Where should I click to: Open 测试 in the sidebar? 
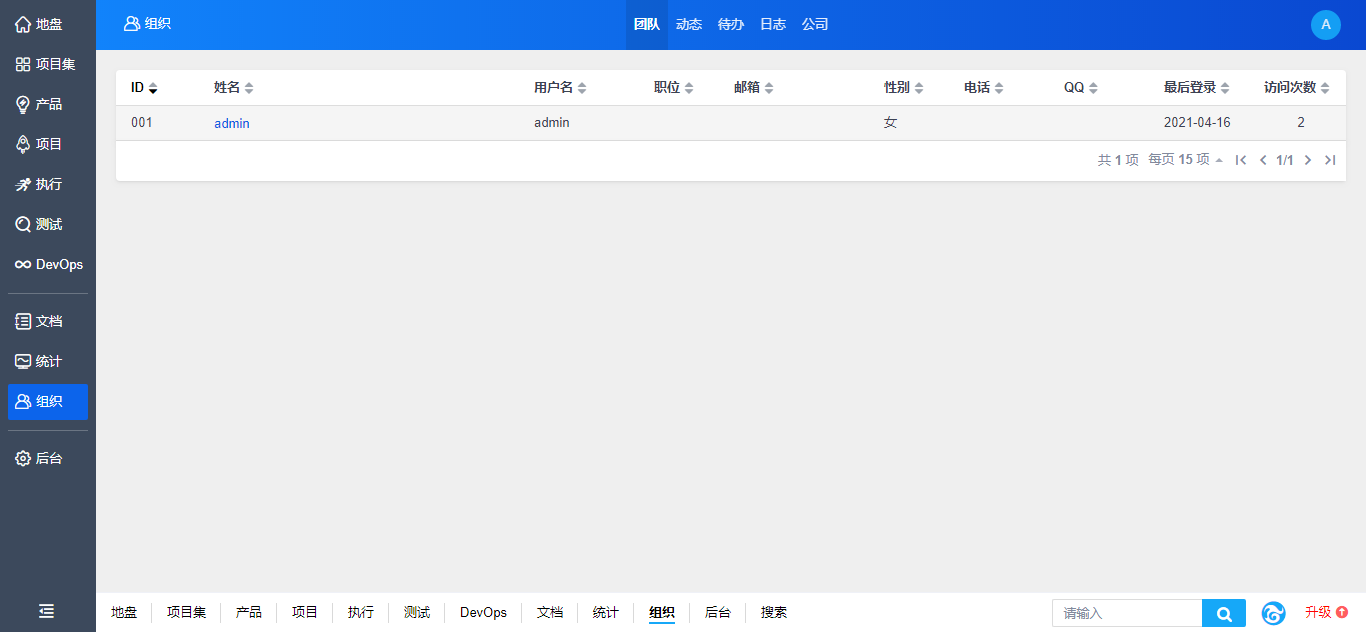click(x=48, y=224)
